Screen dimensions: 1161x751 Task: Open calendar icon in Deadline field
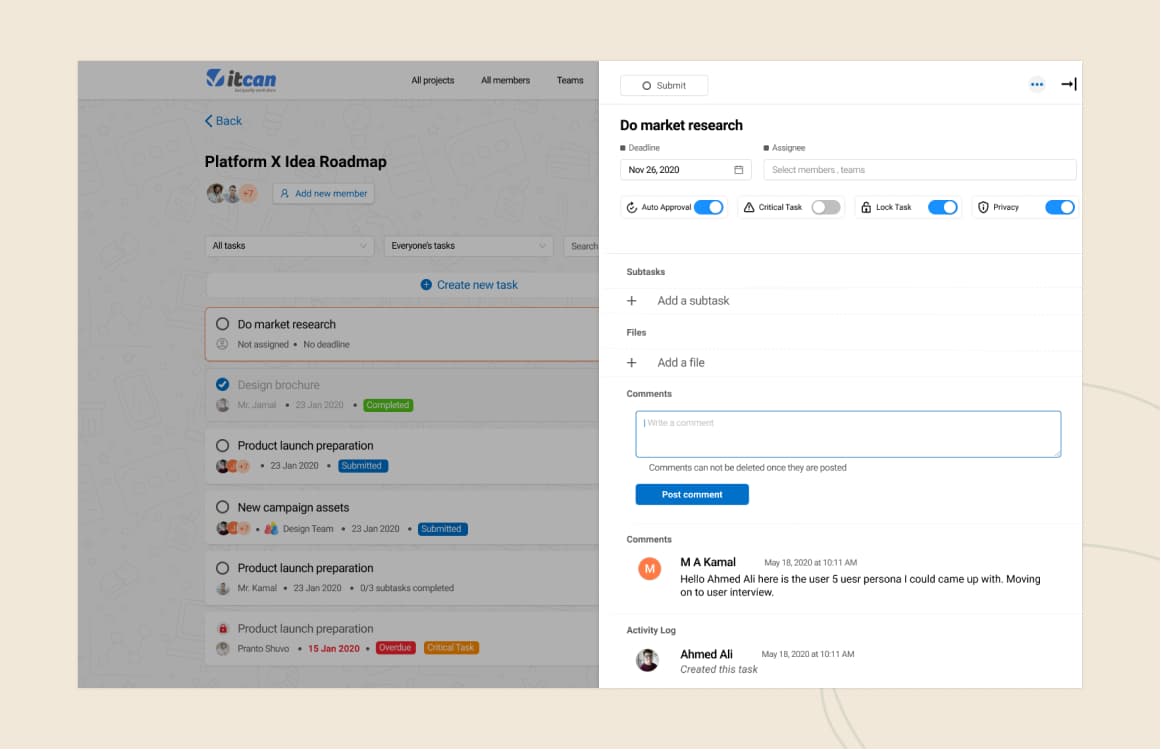pos(739,170)
